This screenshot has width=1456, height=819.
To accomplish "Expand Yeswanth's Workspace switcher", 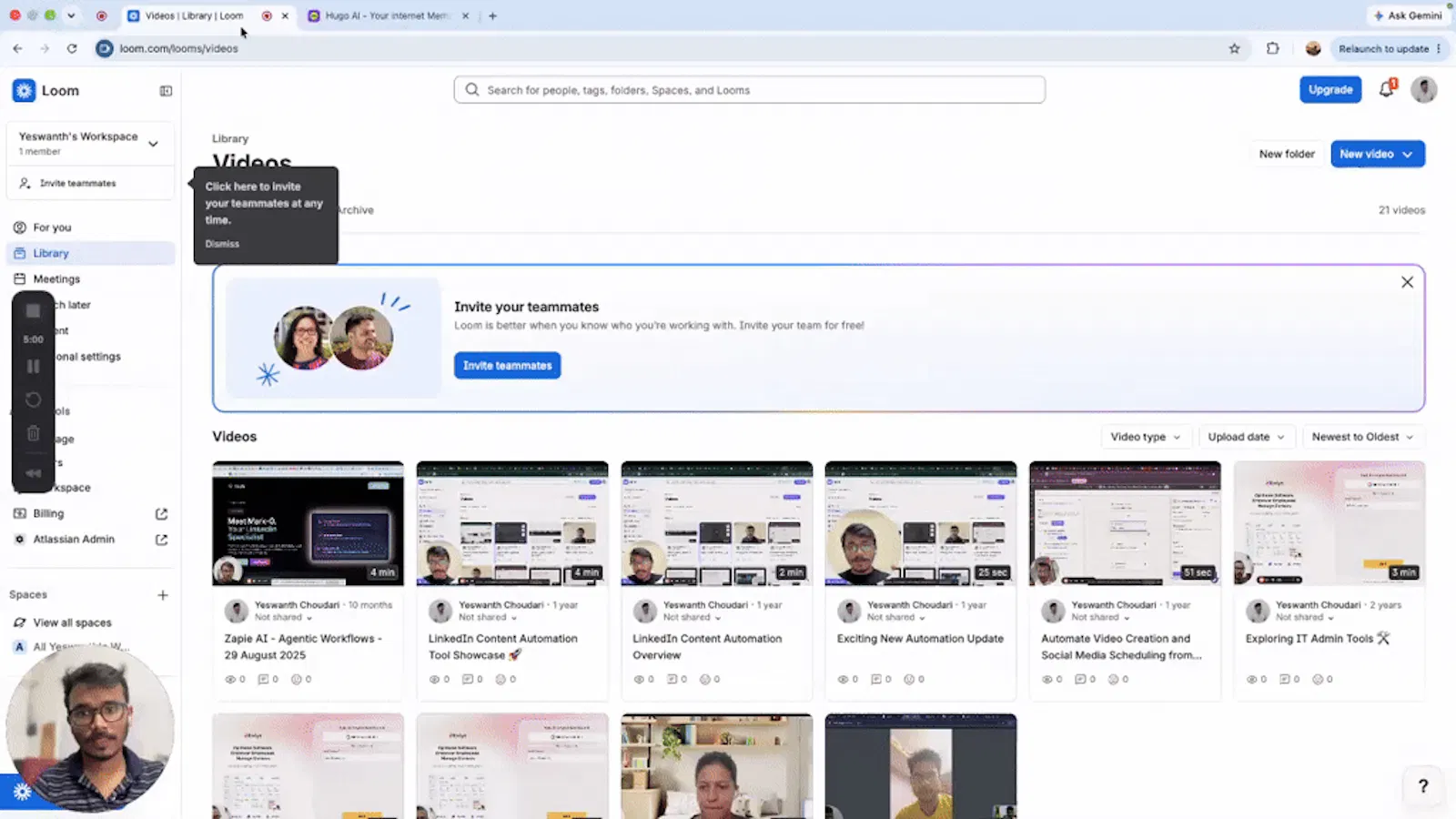I will tap(153, 144).
